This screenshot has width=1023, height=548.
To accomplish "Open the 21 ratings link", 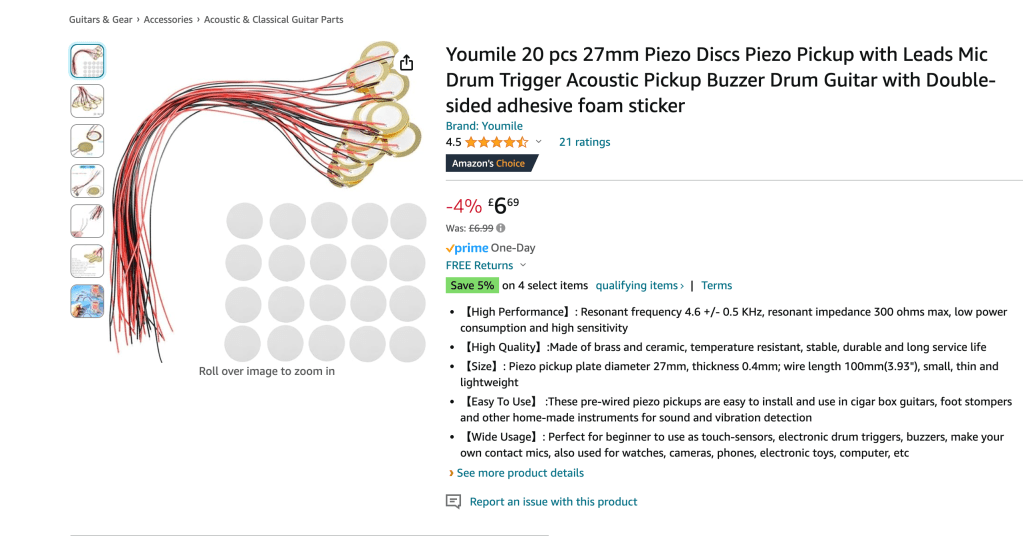I will point(584,142).
